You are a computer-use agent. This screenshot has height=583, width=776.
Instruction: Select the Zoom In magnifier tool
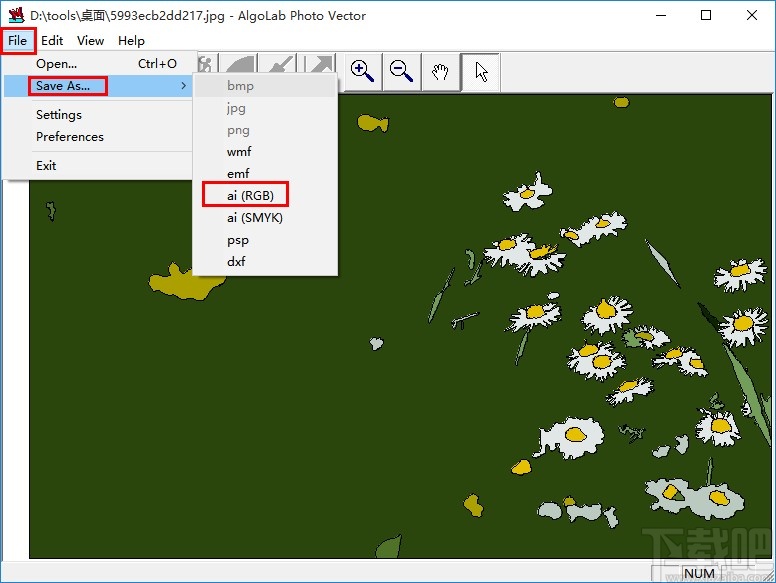(x=362, y=72)
